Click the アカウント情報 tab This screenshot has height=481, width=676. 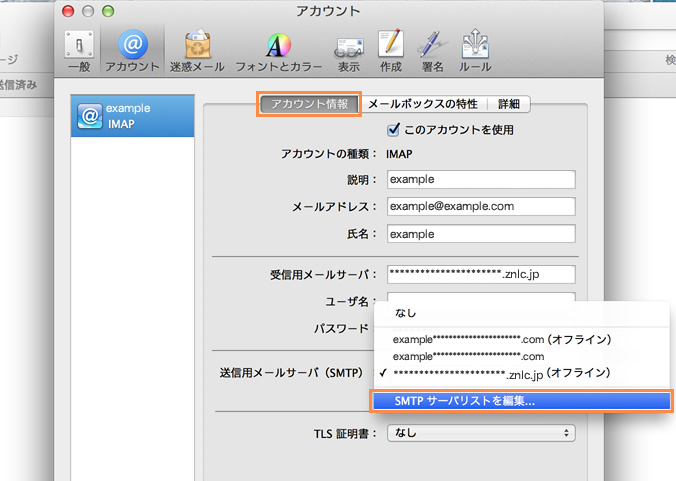309,104
